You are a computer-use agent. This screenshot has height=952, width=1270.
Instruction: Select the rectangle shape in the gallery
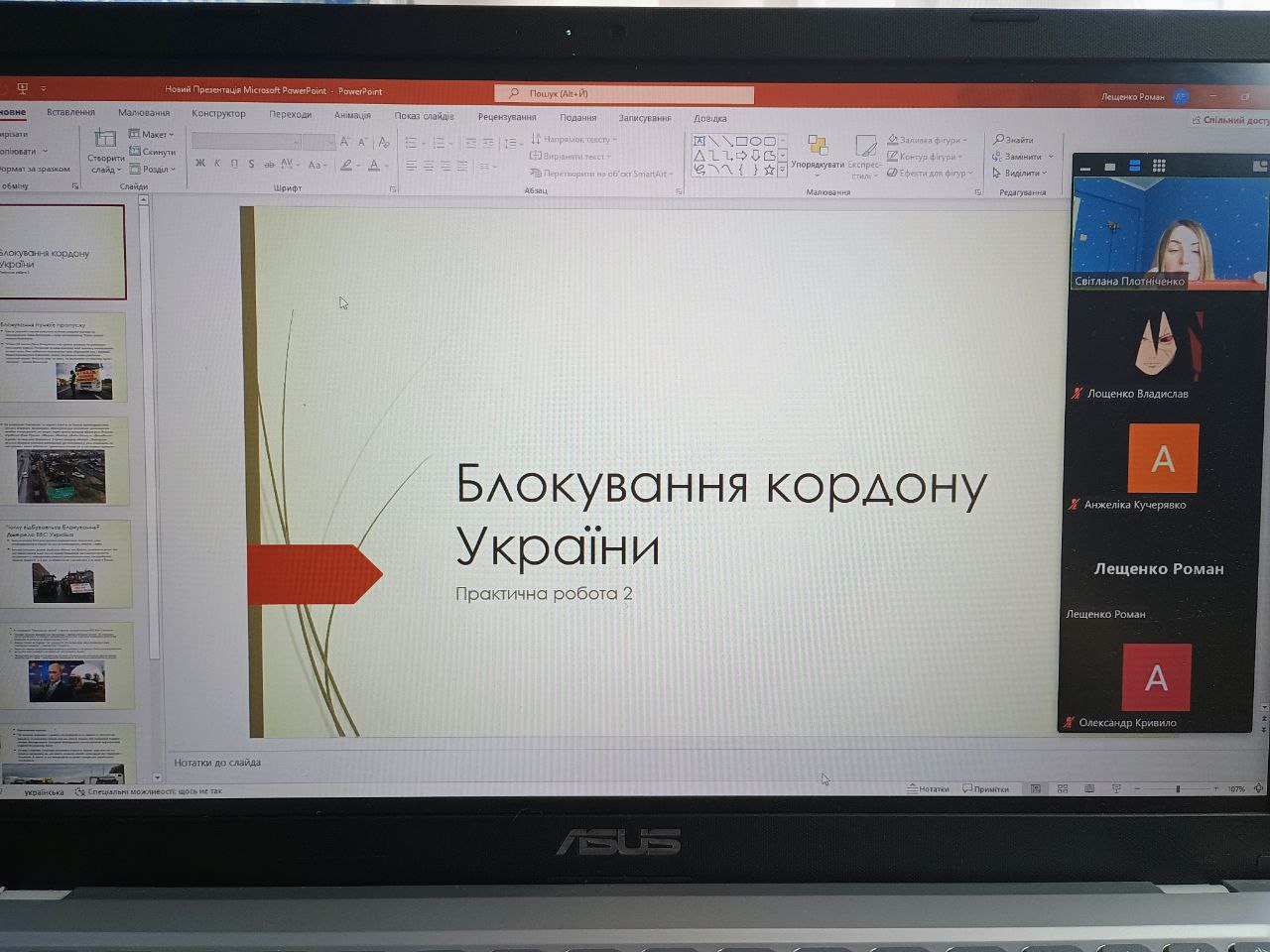coord(741,142)
